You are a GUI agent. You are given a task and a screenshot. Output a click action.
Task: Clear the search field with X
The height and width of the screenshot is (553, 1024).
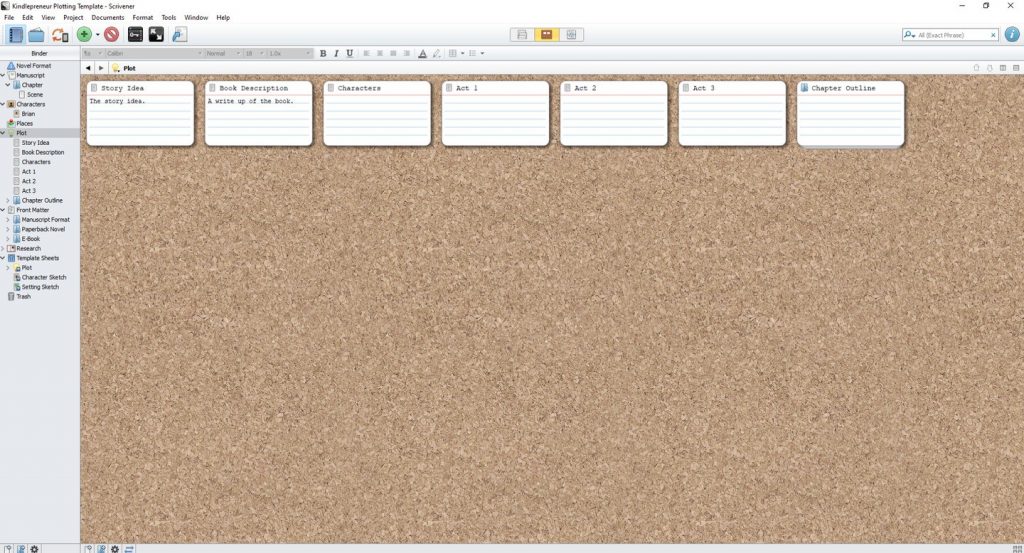click(993, 35)
